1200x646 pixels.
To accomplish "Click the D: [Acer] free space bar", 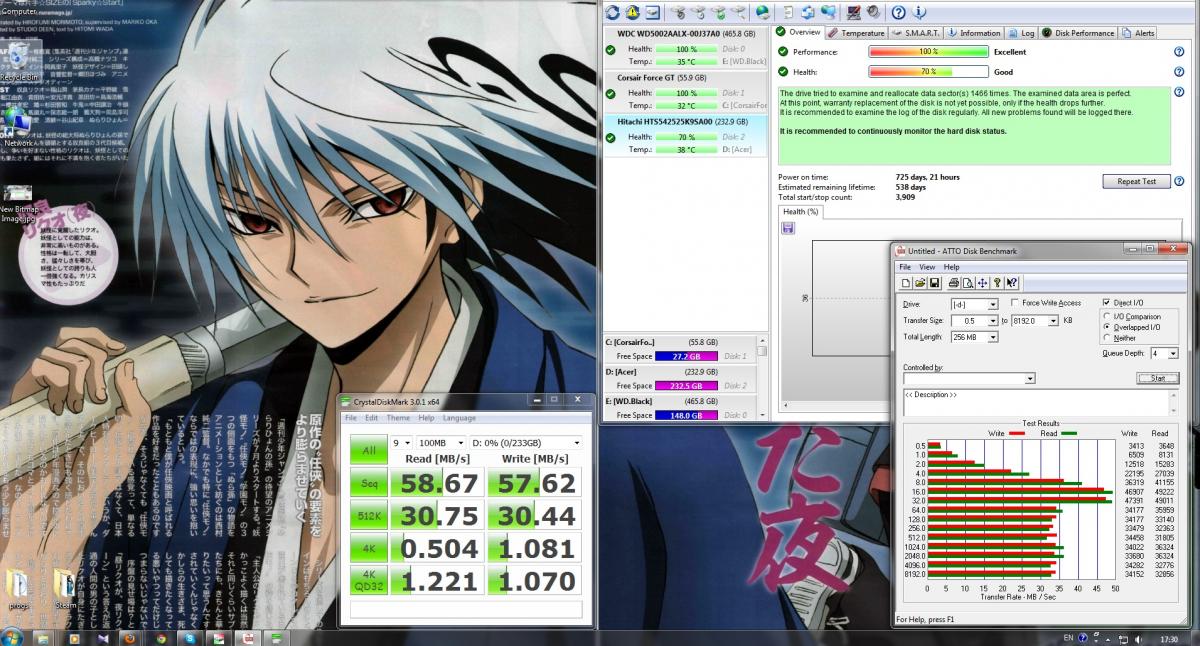I will (x=686, y=385).
